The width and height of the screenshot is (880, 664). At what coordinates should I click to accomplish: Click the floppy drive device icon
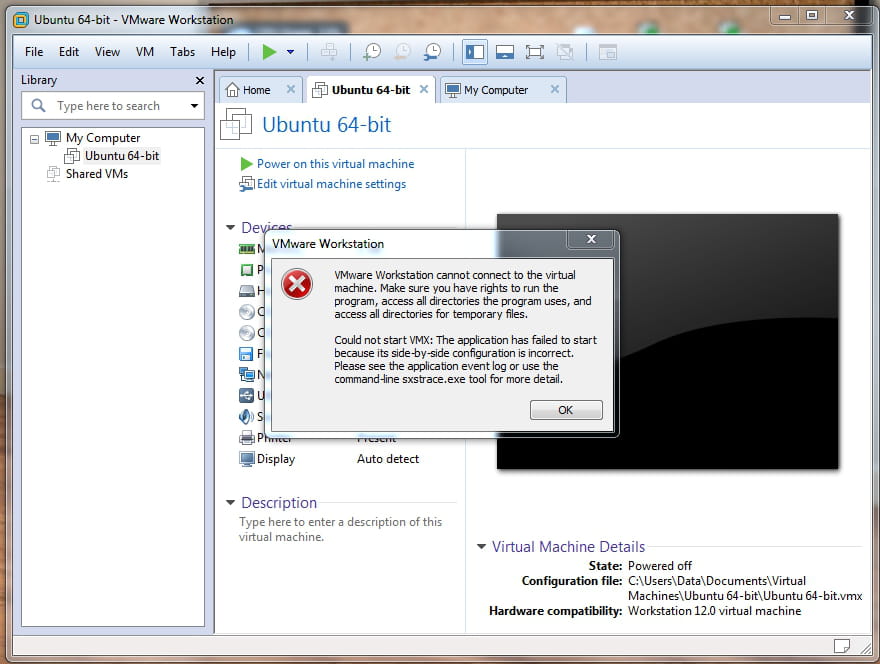pyautogui.click(x=246, y=354)
